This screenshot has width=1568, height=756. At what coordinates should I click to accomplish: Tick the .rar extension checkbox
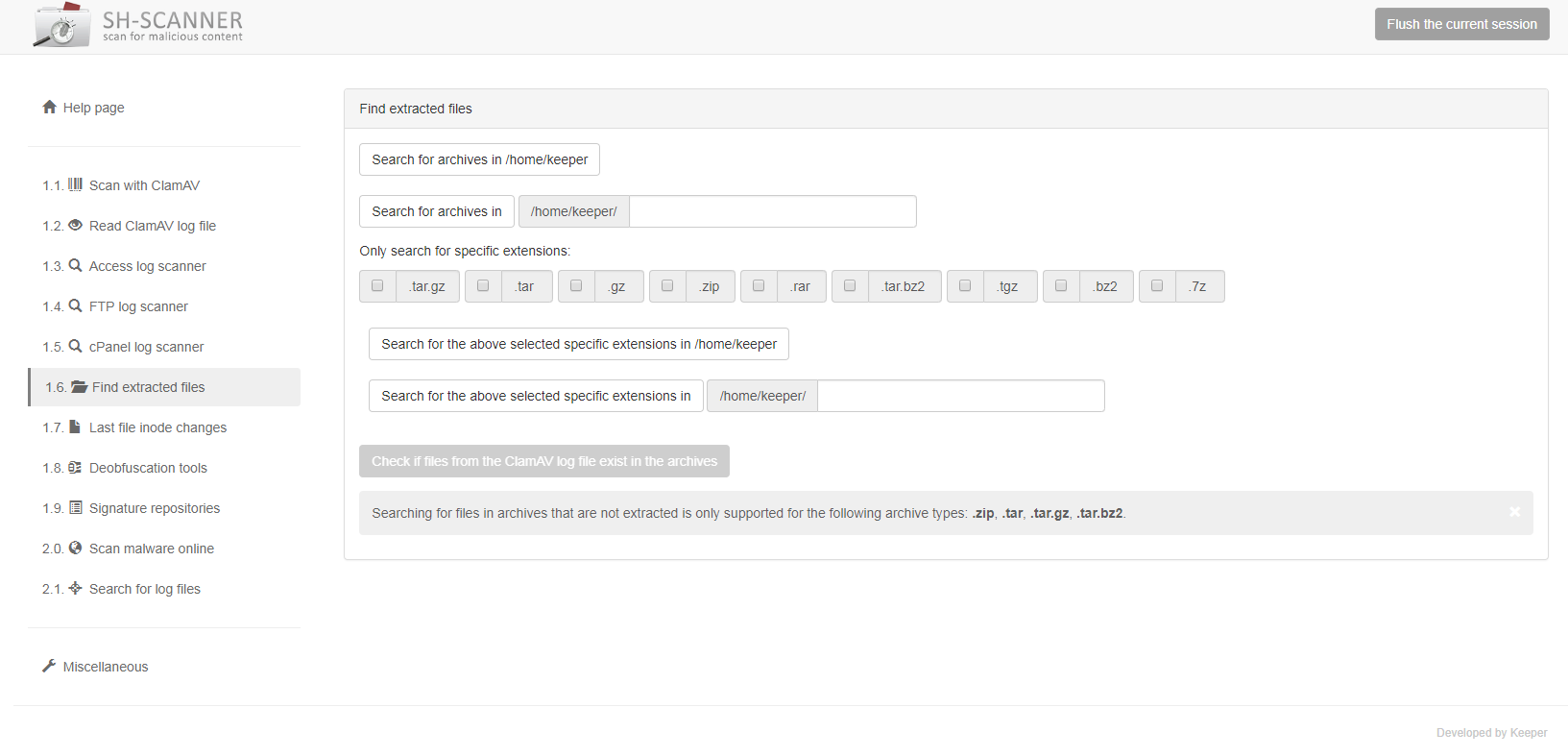(759, 285)
